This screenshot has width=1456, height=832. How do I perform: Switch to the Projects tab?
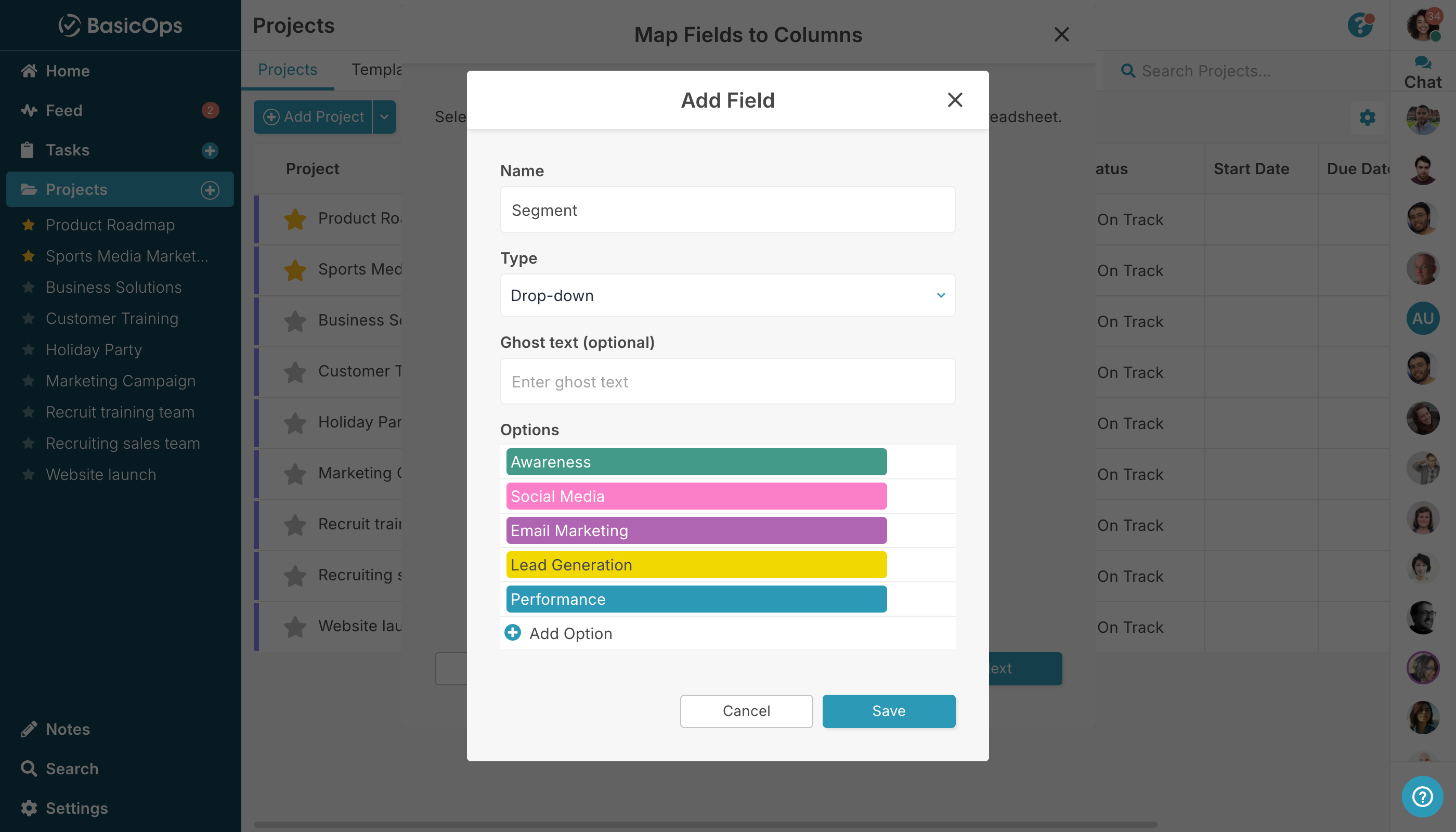pyautogui.click(x=287, y=70)
